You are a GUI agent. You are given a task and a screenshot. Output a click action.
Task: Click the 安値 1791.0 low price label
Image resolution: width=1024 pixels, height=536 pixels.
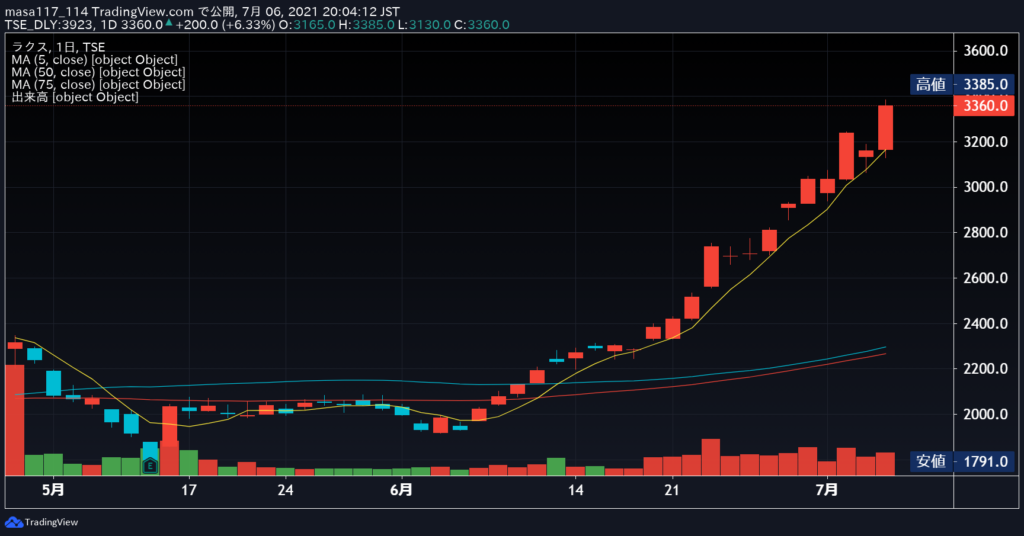[x=963, y=462]
